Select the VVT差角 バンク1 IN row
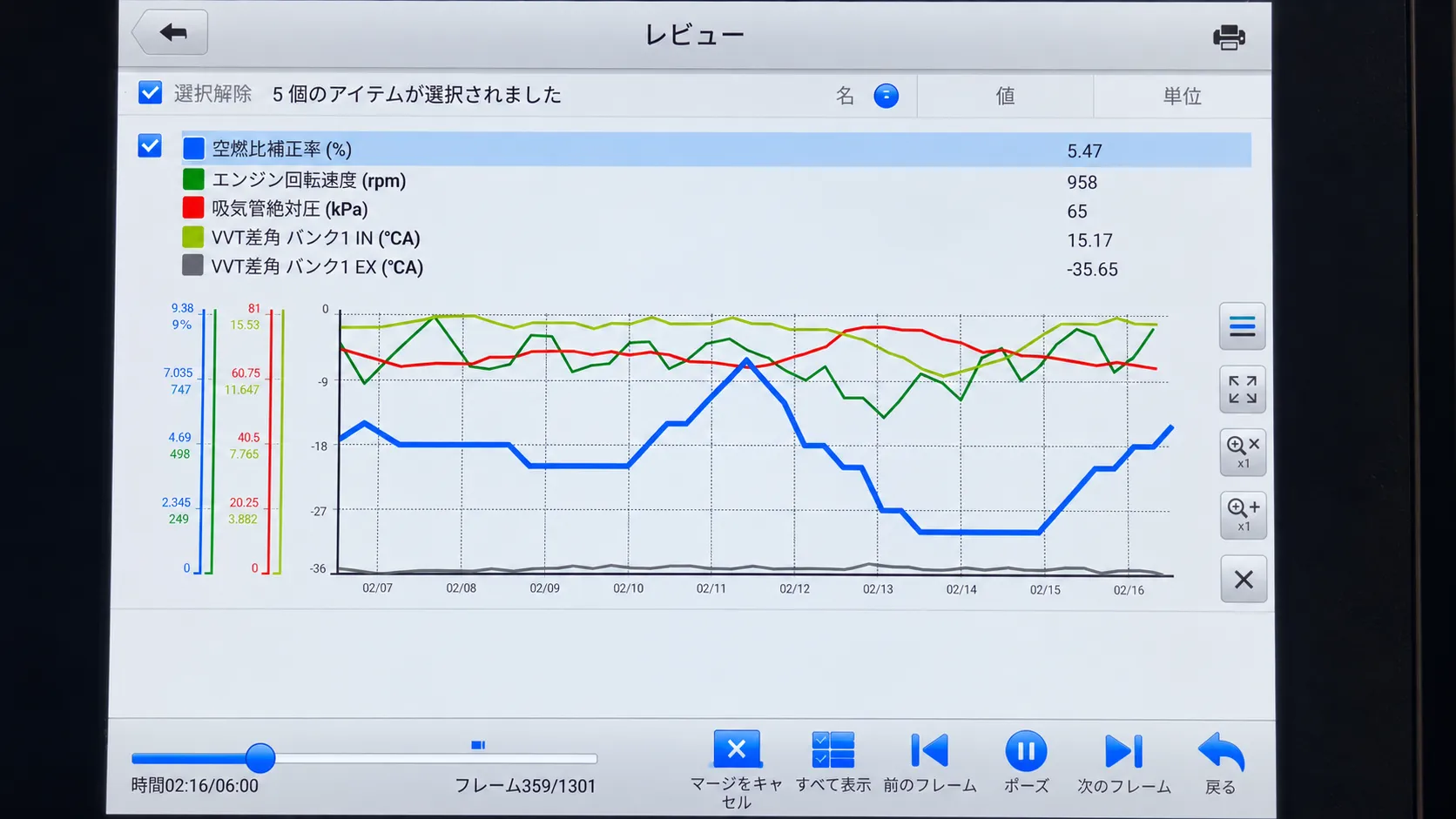Image resolution: width=1456 pixels, height=819 pixels. pyautogui.click(x=716, y=238)
